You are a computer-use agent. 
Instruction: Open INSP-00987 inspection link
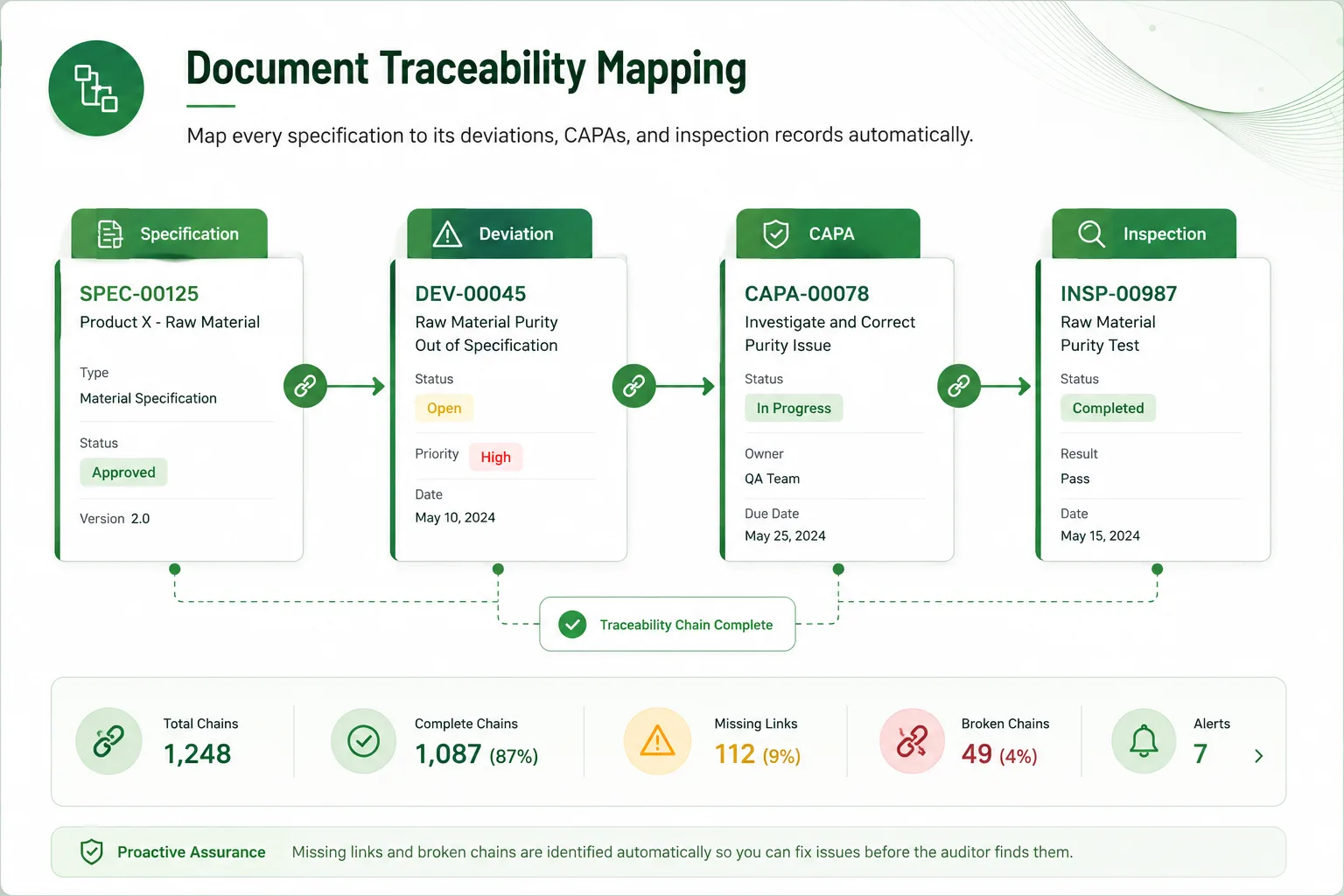[x=1118, y=293]
